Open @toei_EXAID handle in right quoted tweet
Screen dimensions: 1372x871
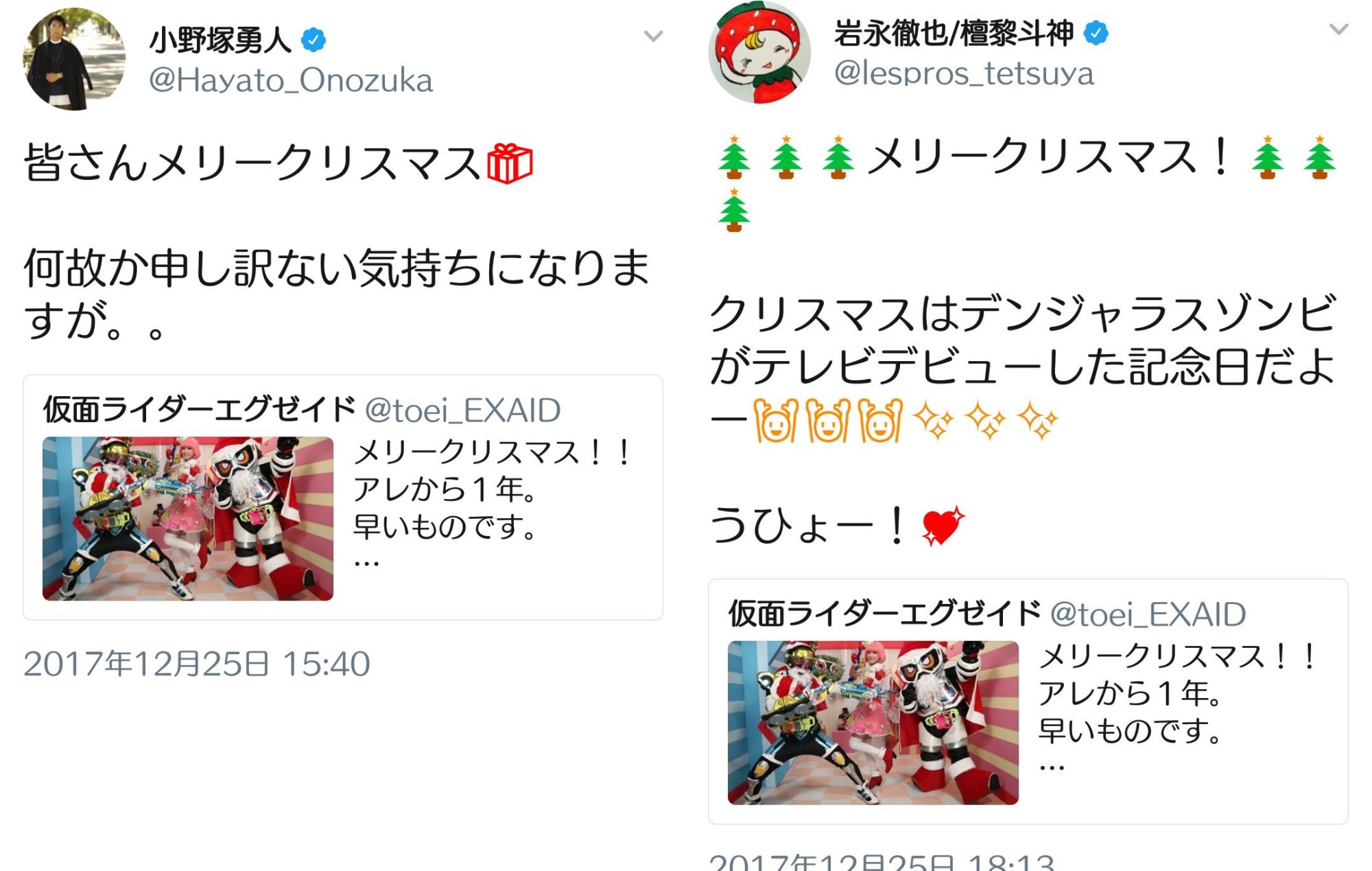(1148, 614)
